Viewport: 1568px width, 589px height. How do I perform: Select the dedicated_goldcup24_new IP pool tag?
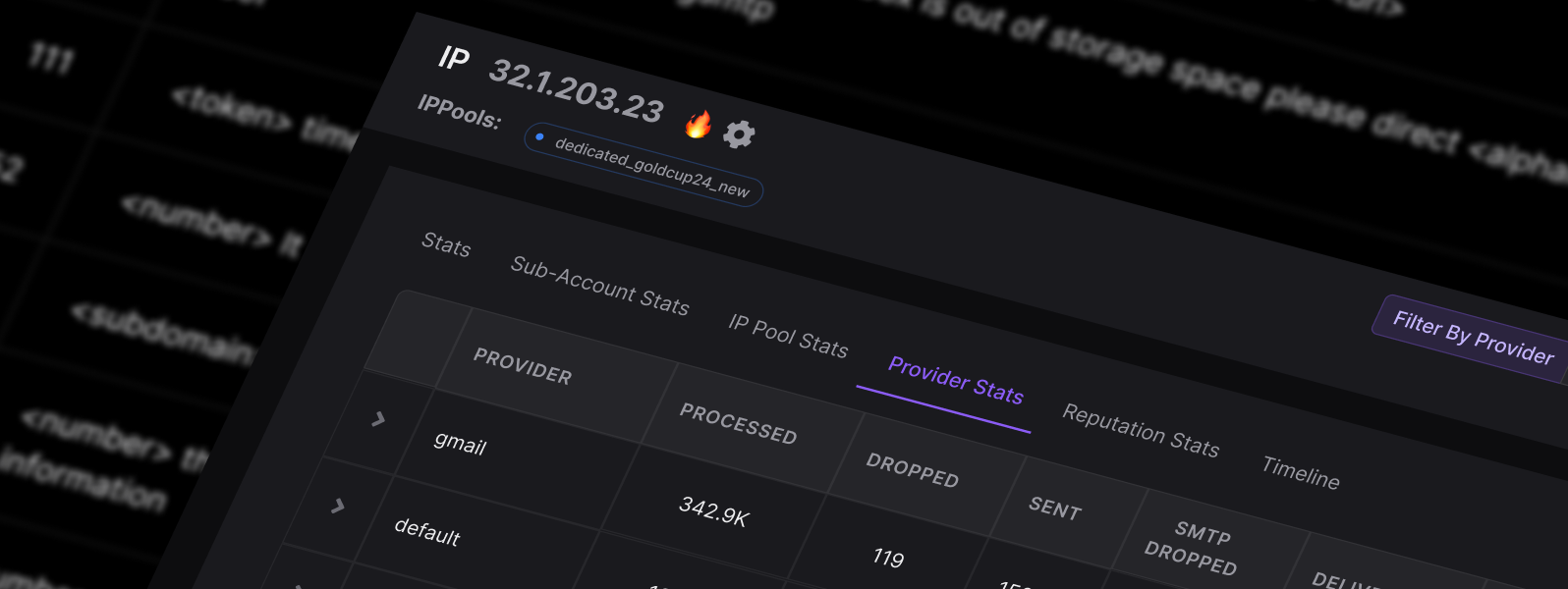point(644,165)
